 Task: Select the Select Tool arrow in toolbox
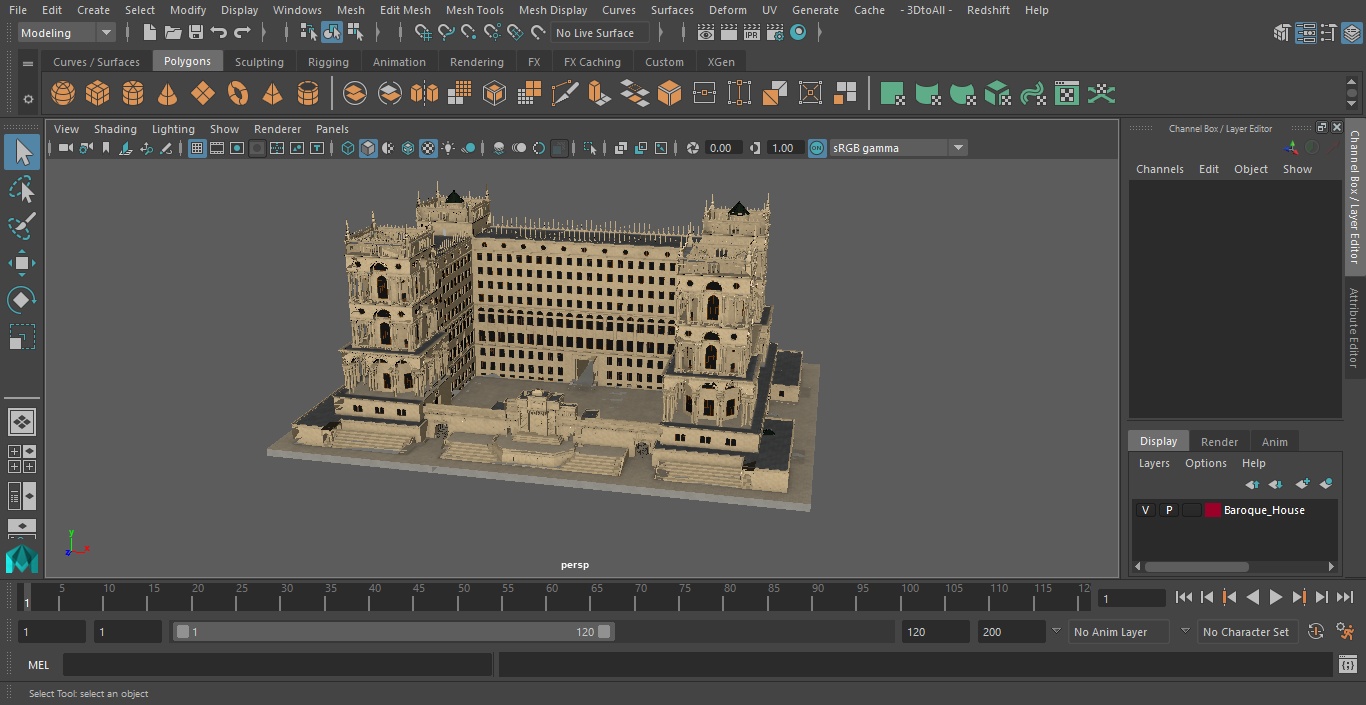22,152
